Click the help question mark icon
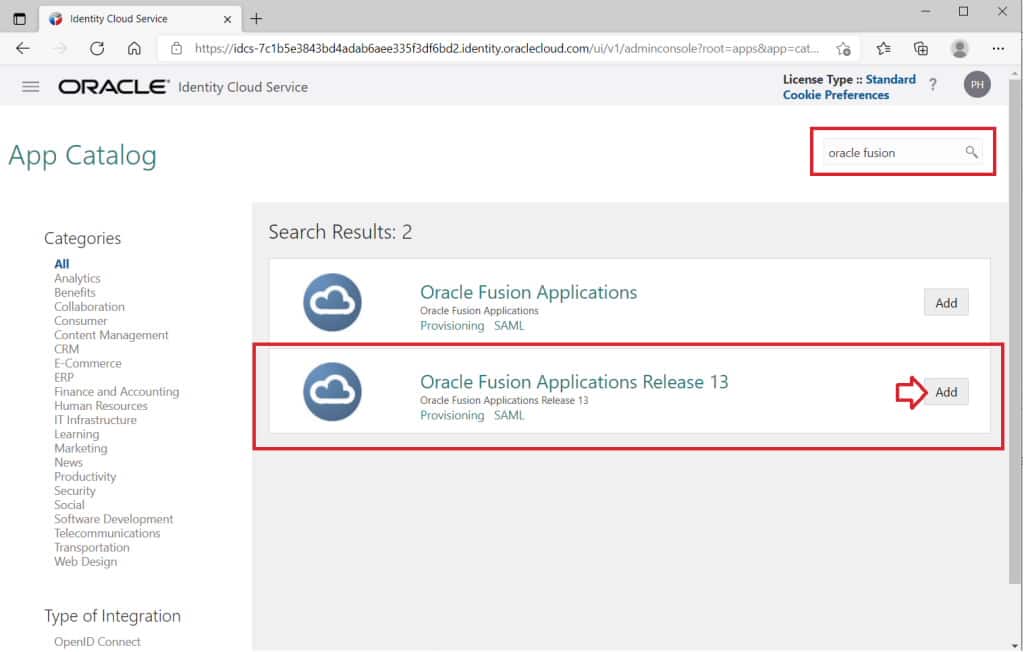 (x=933, y=85)
